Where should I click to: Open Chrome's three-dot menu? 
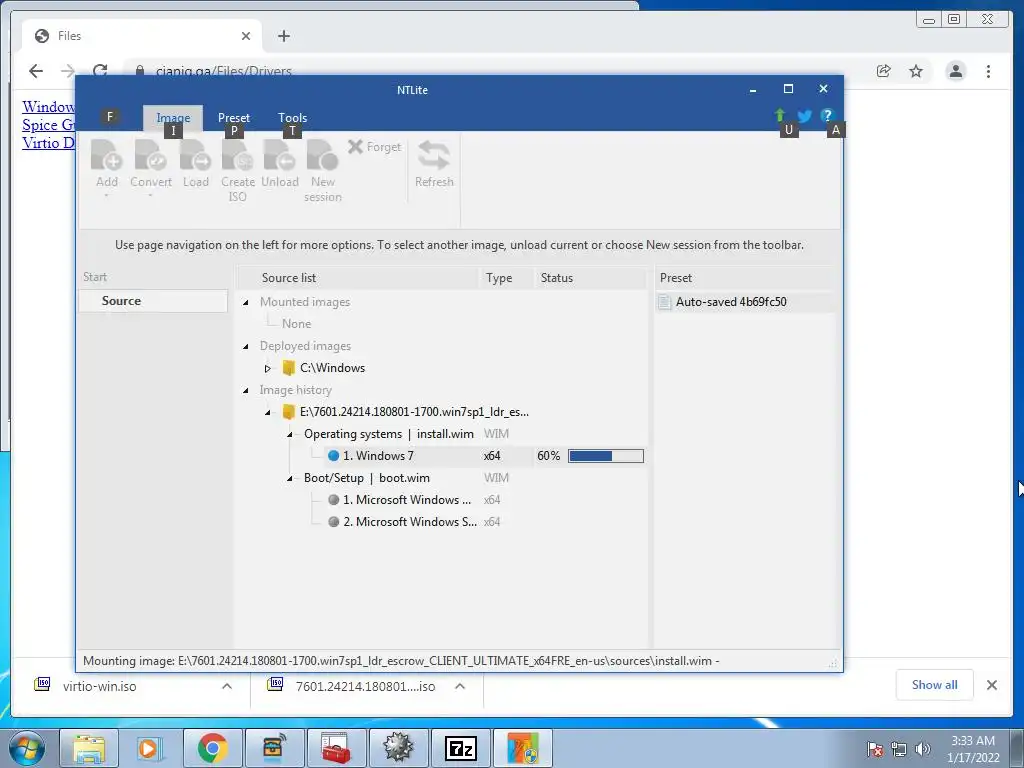[x=989, y=71]
